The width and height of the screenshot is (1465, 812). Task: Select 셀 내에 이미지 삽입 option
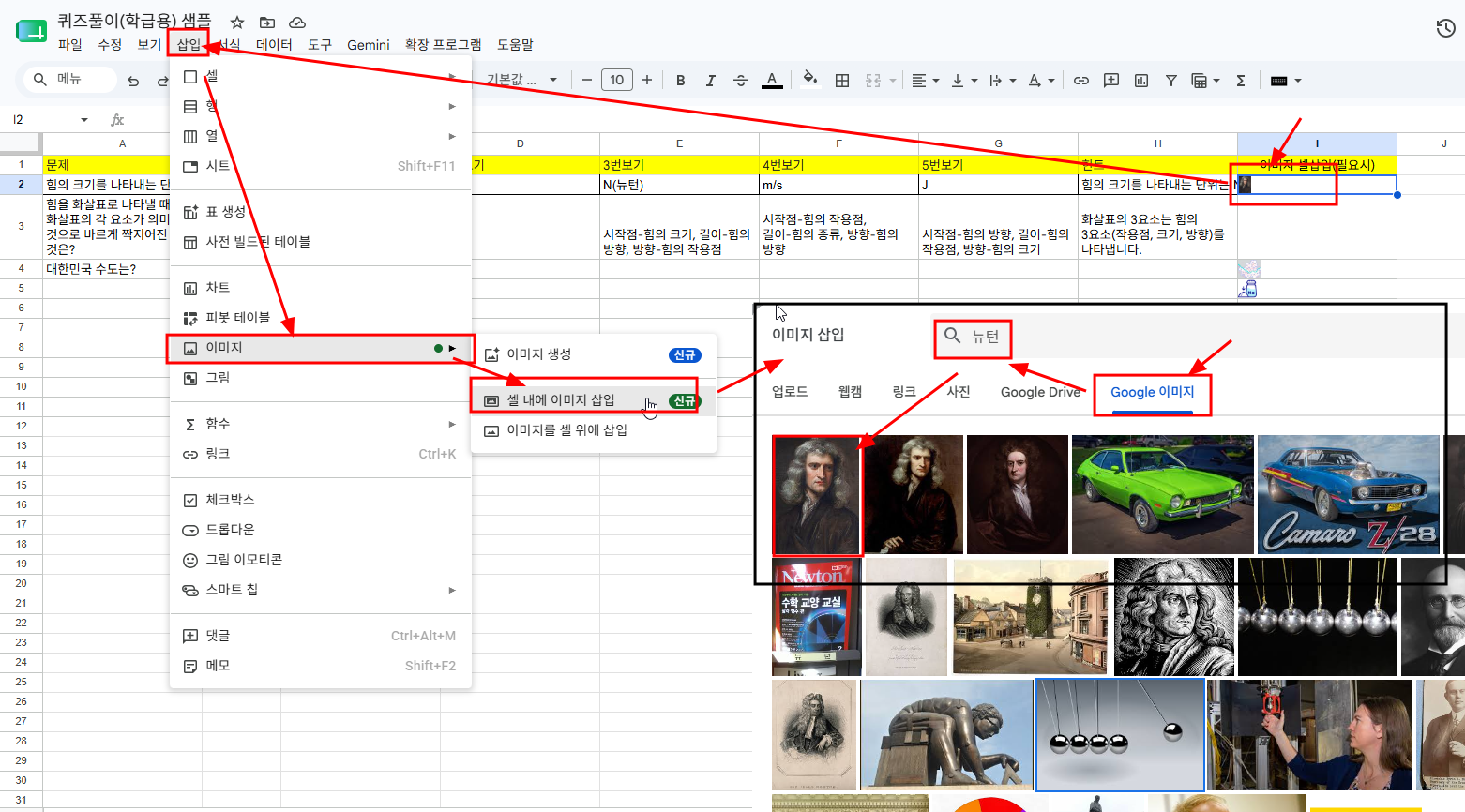tap(594, 400)
